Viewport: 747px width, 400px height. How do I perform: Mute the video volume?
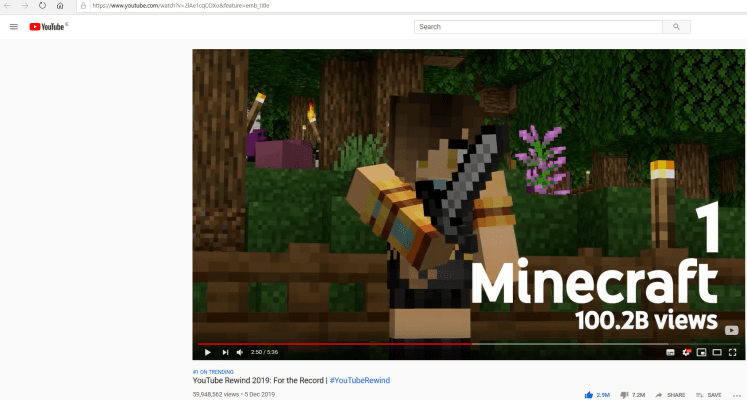(240, 352)
